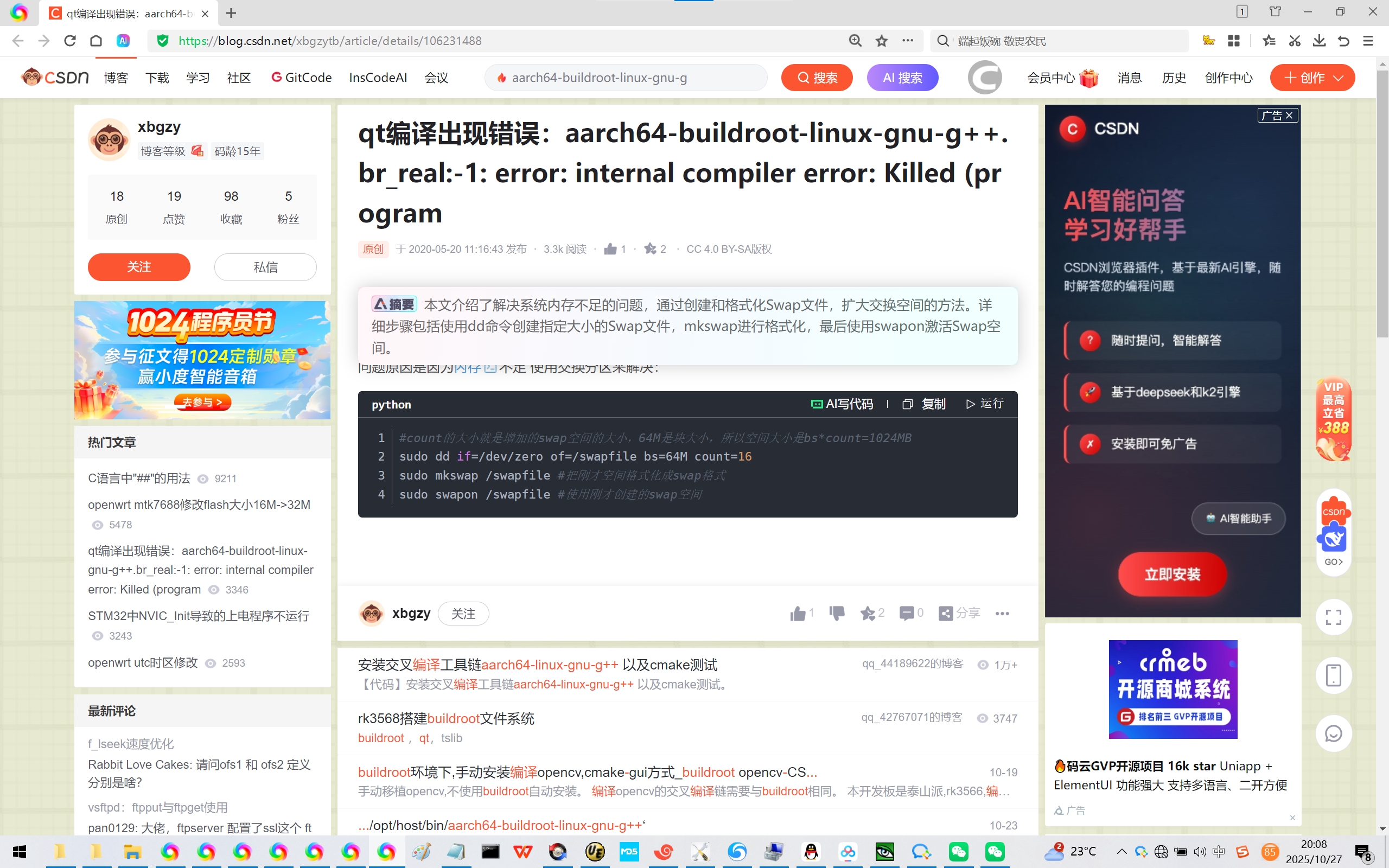Open the GitCode navigation item
Viewport: 1389px width, 868px height.
point(301,78)
